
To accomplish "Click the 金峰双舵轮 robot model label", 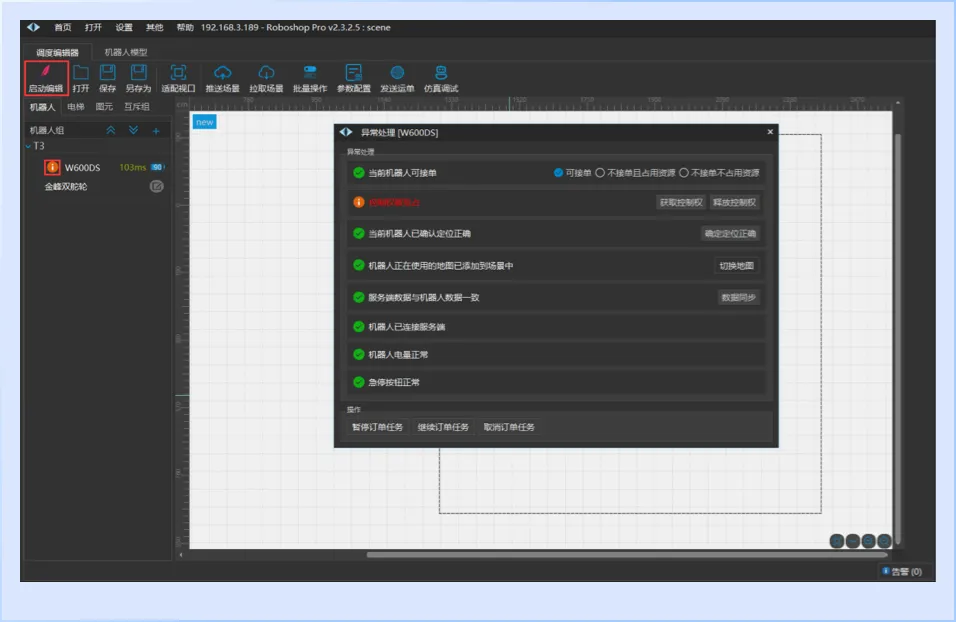I will (66, 187).
